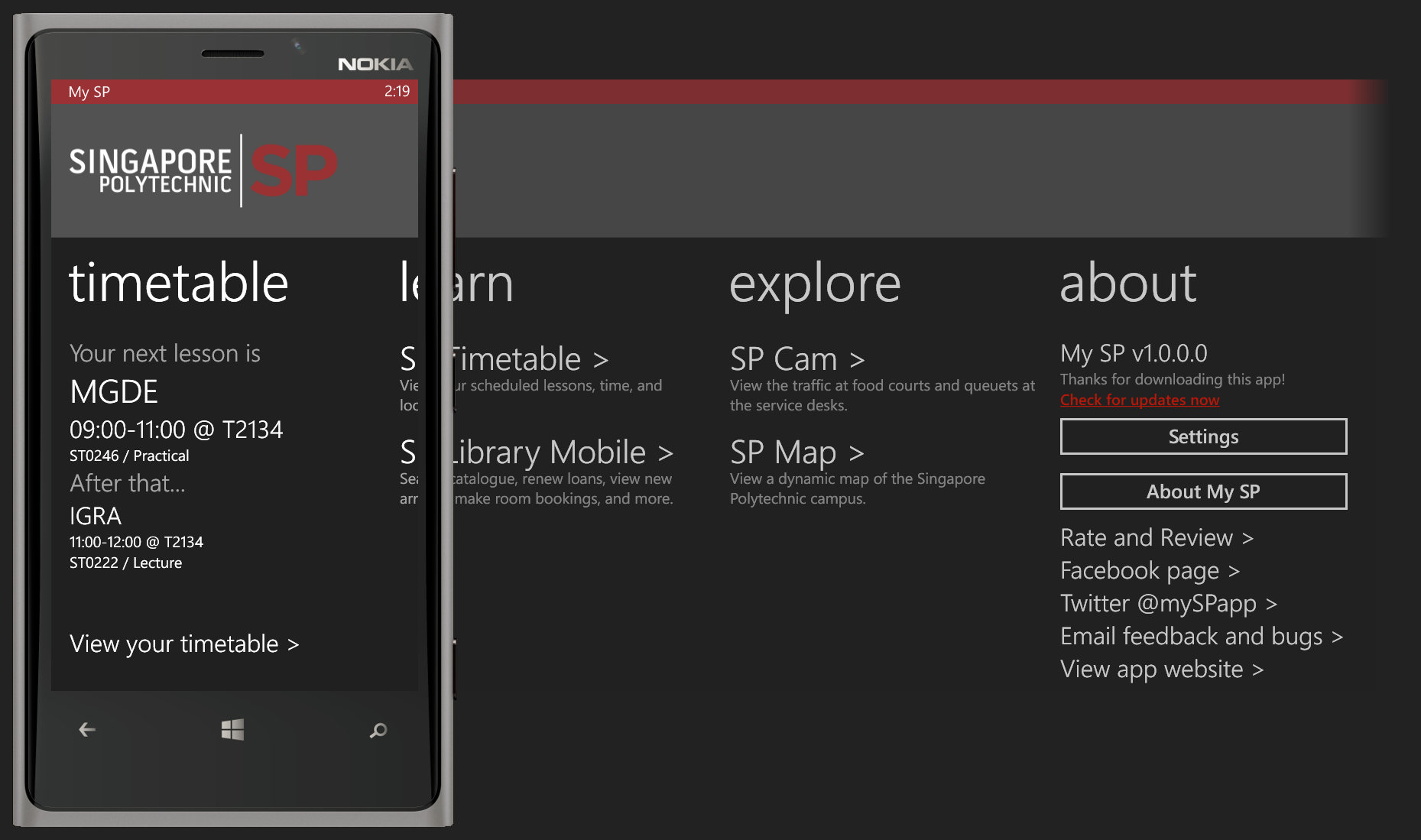Open SP Cam item
Viewport: 1421px width, 840px height.
pos(797,358)
